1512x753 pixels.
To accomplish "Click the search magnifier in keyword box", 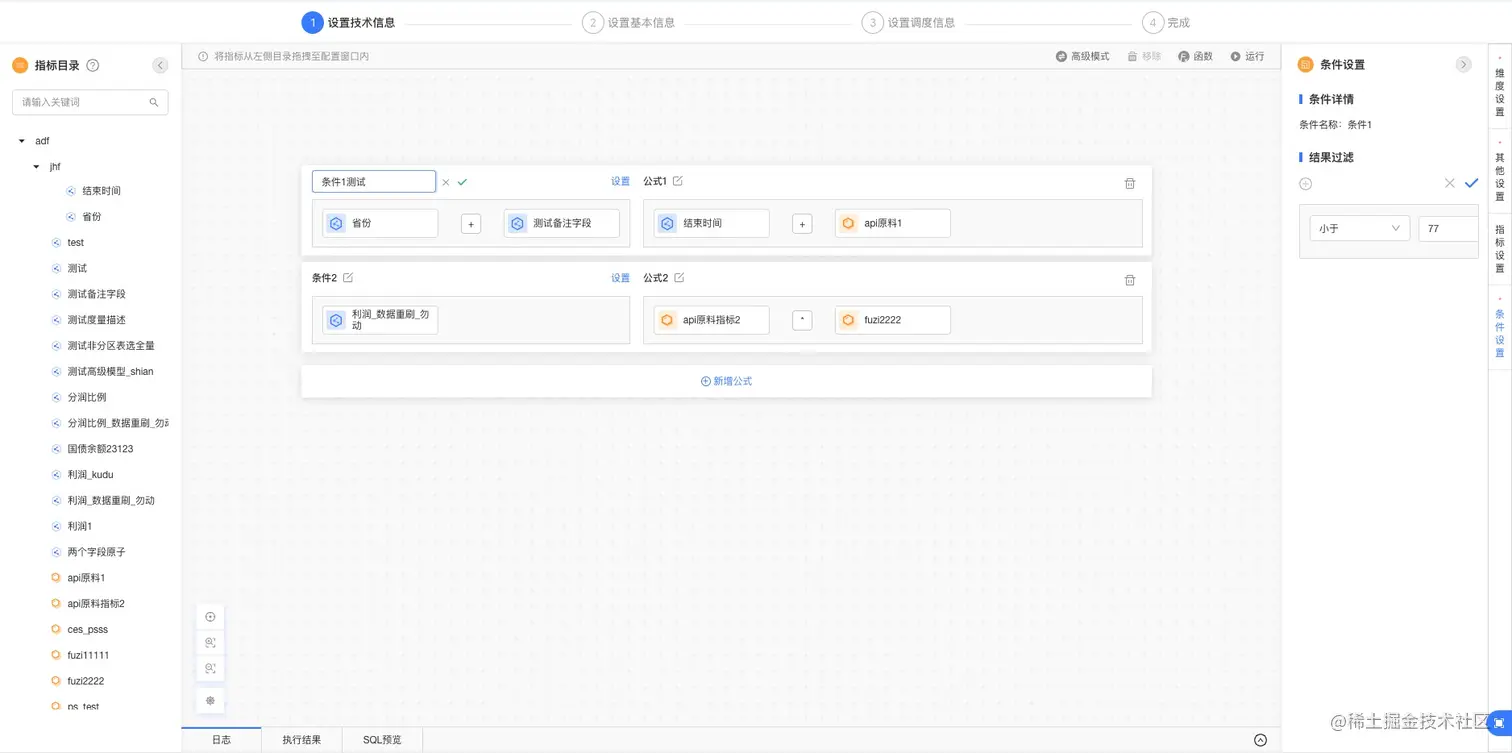I will tap(154, 102).
